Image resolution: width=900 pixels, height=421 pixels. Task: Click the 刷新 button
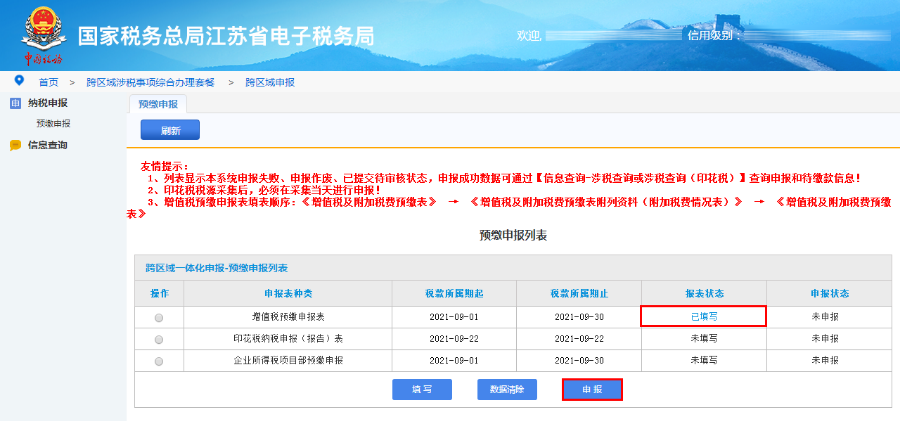(x=170, y=130)
